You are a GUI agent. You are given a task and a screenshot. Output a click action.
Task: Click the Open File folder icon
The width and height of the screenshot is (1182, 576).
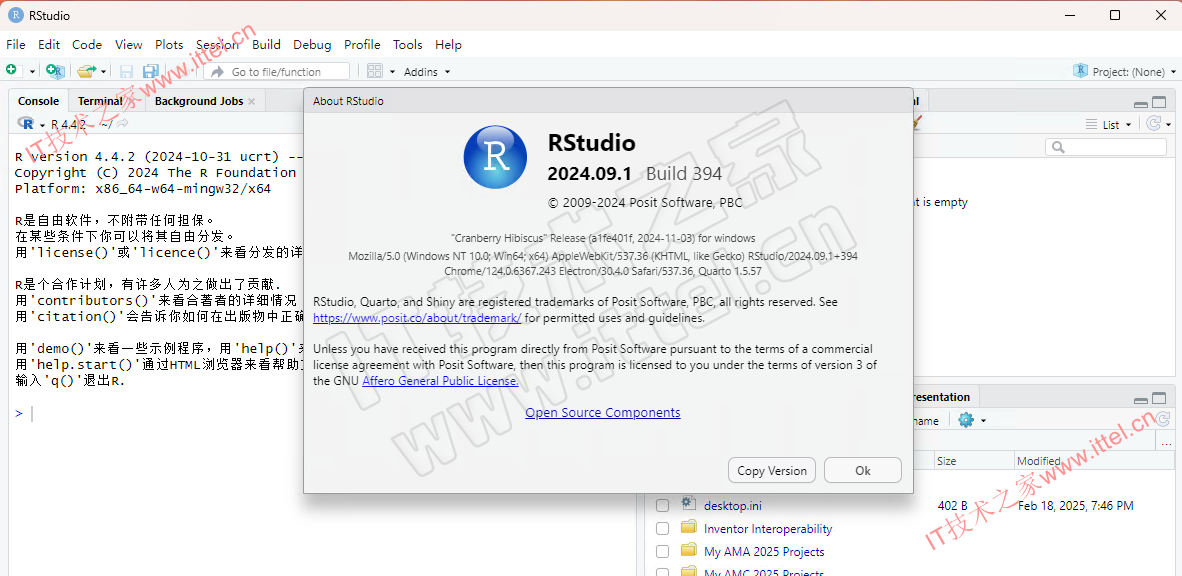coord(87,71)
